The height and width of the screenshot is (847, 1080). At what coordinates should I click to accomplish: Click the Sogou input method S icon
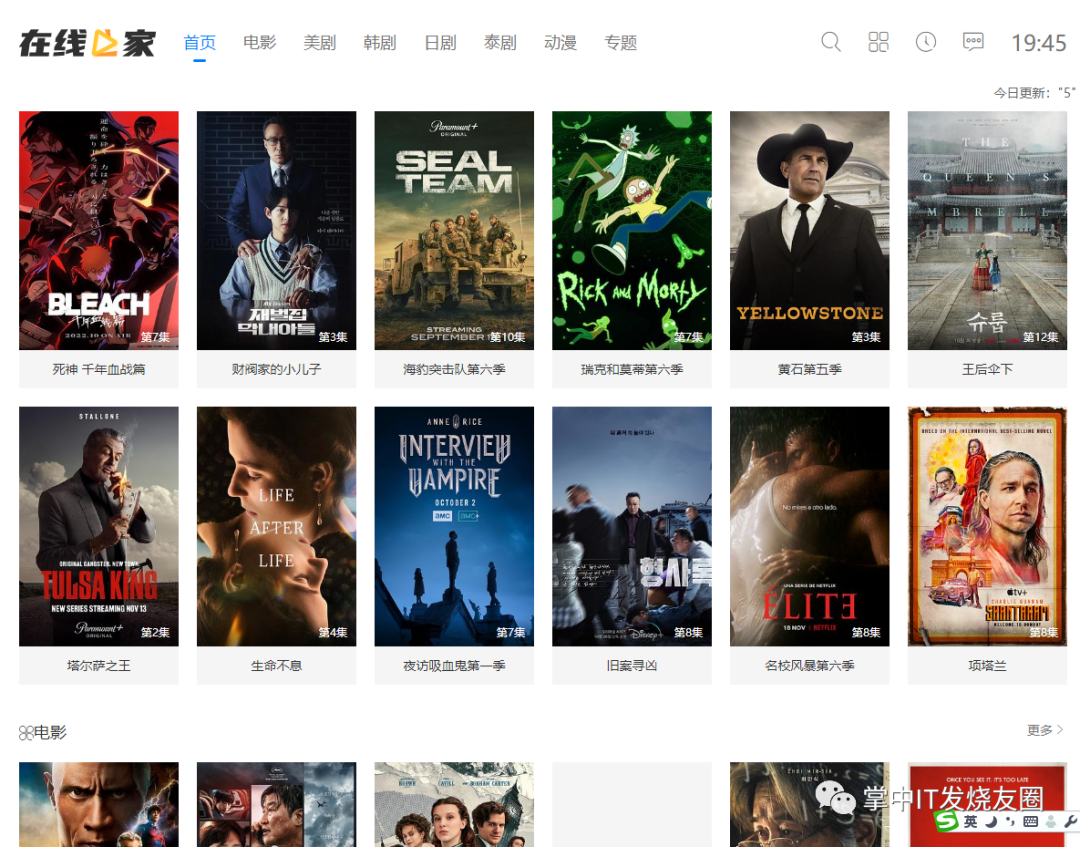947,821
